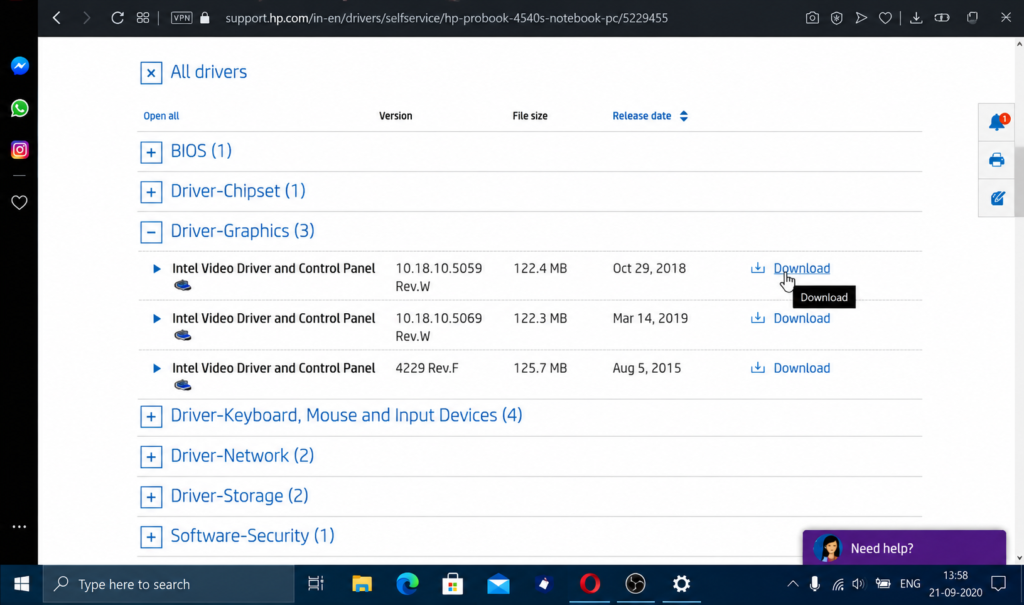
Task: Open Instagram in the Opera sidebar
Action: click(20, 150)
